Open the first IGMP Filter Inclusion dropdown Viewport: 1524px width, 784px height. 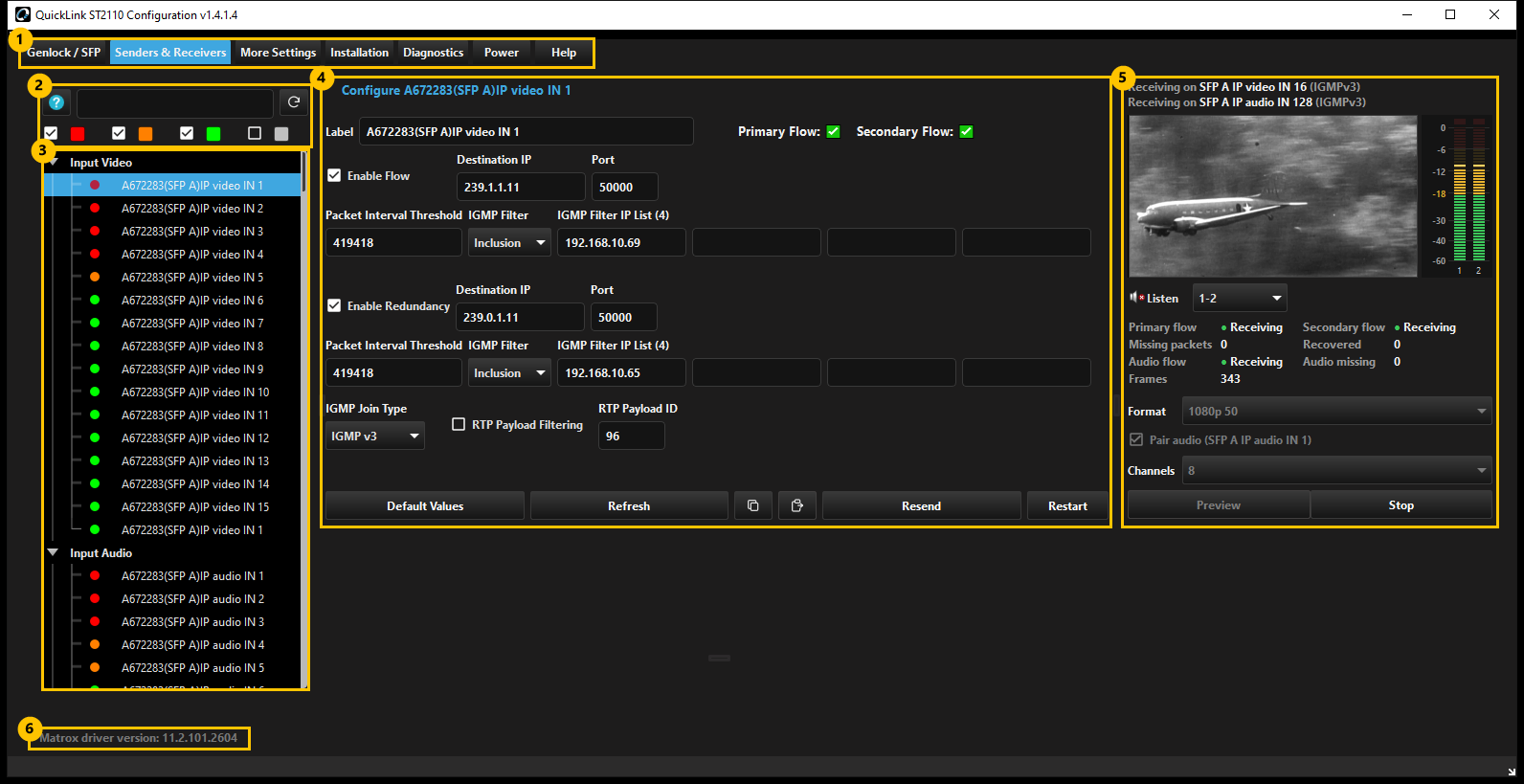pyautogui.click(x=509, y=242)
